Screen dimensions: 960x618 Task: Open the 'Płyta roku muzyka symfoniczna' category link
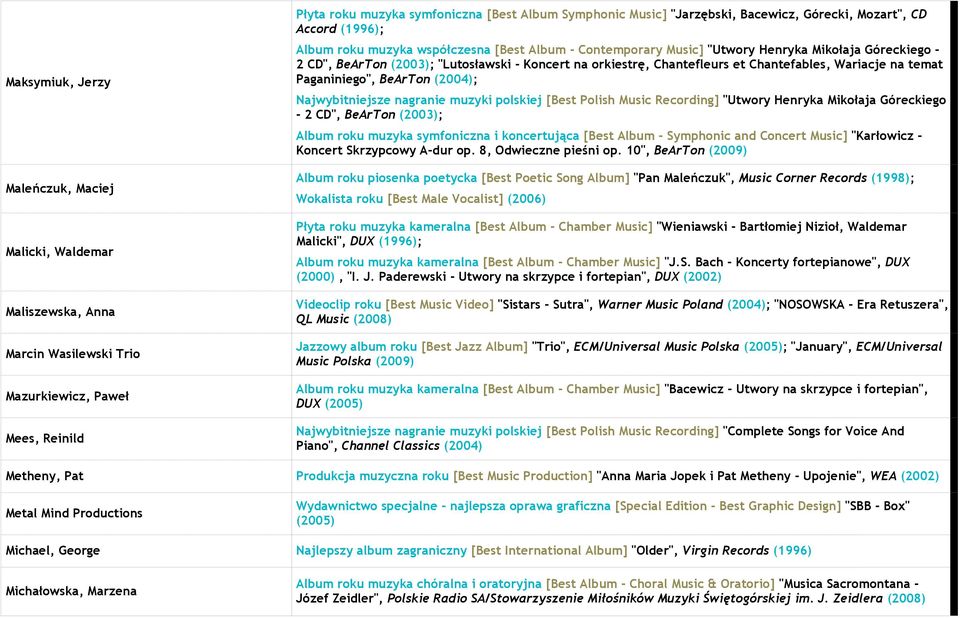click(x=389, y=14)
